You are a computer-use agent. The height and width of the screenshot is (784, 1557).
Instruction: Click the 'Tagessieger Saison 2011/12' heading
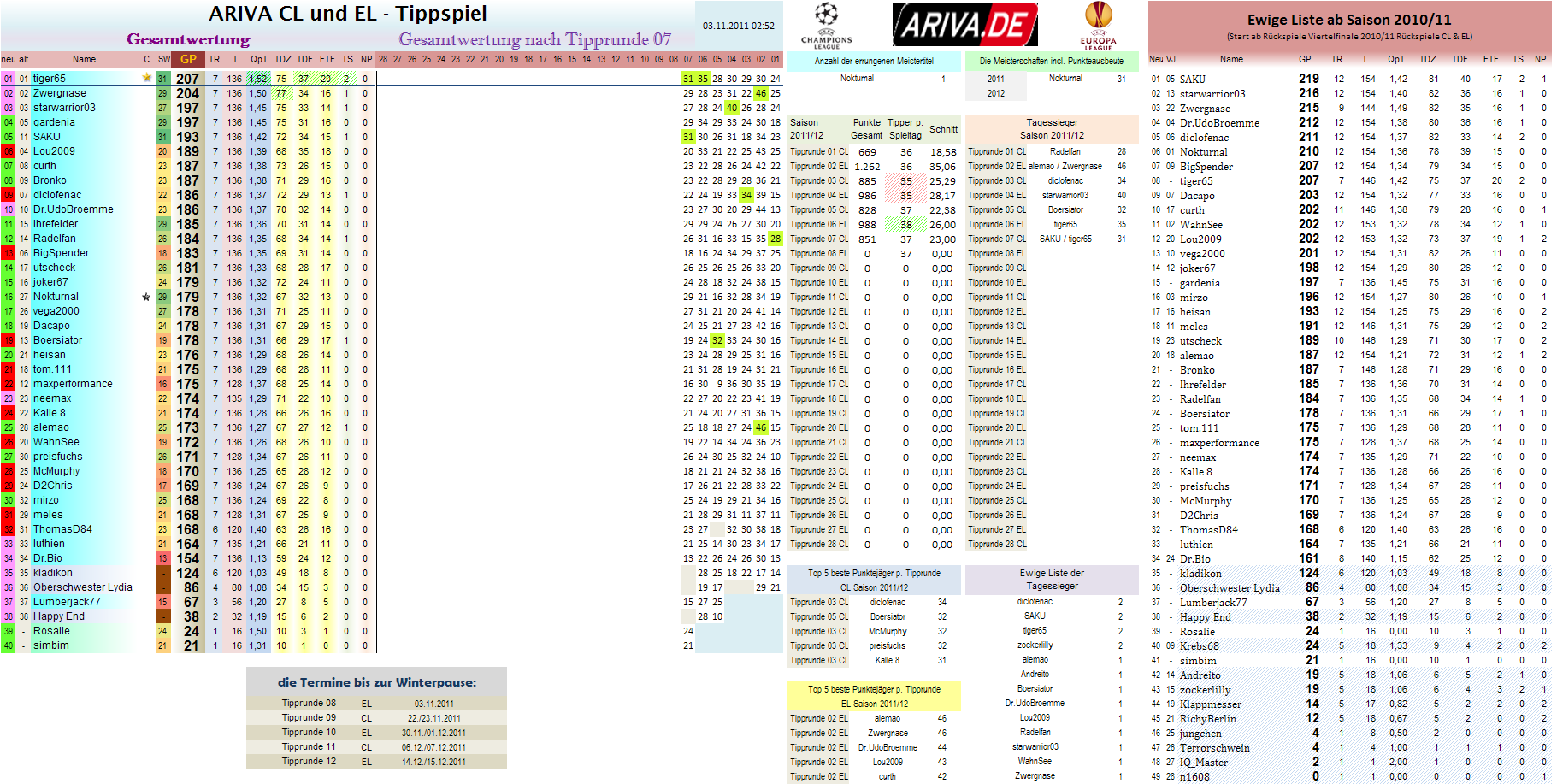(1052, 128)
